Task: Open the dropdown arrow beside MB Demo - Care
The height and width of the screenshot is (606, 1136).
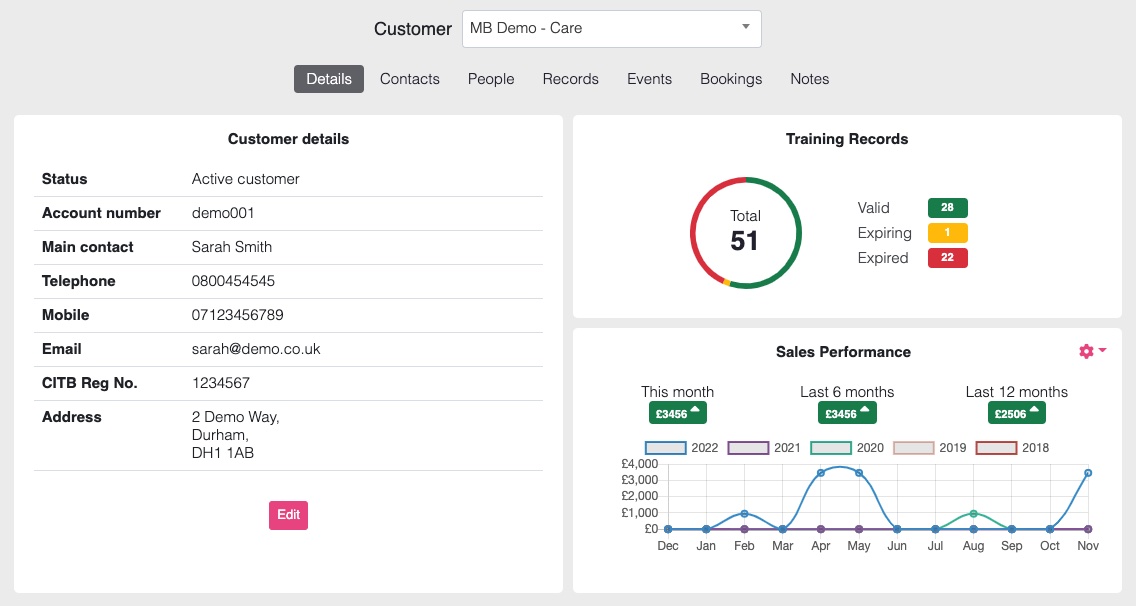Action: coord(744,28)
